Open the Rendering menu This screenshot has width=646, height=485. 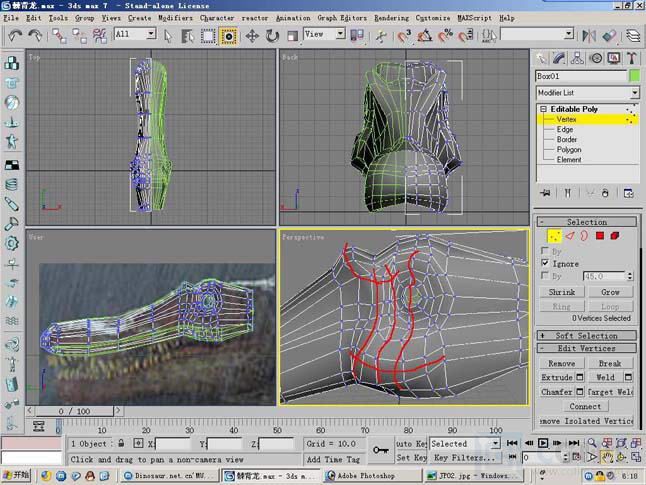[391, 18]
